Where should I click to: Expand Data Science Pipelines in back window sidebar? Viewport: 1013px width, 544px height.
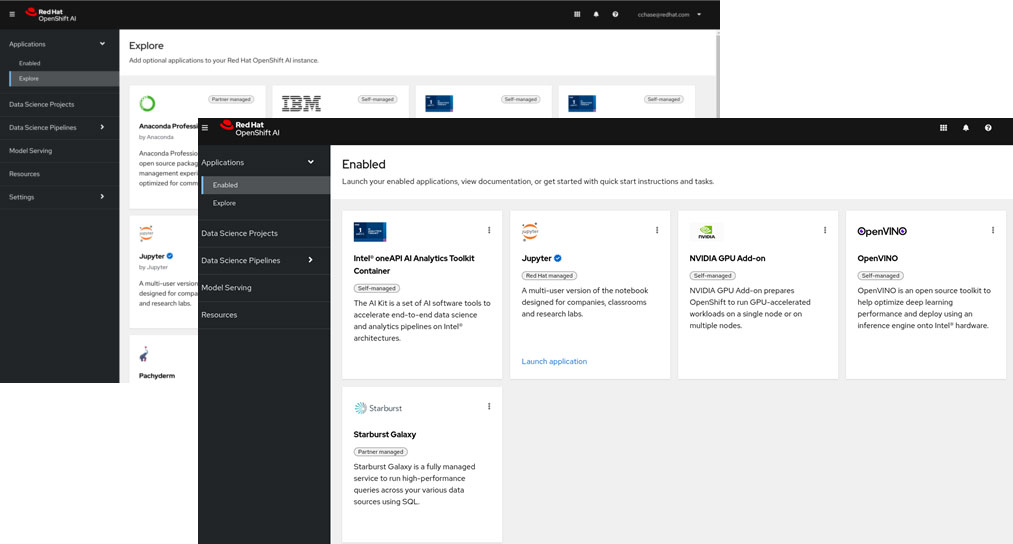point(102,127)
